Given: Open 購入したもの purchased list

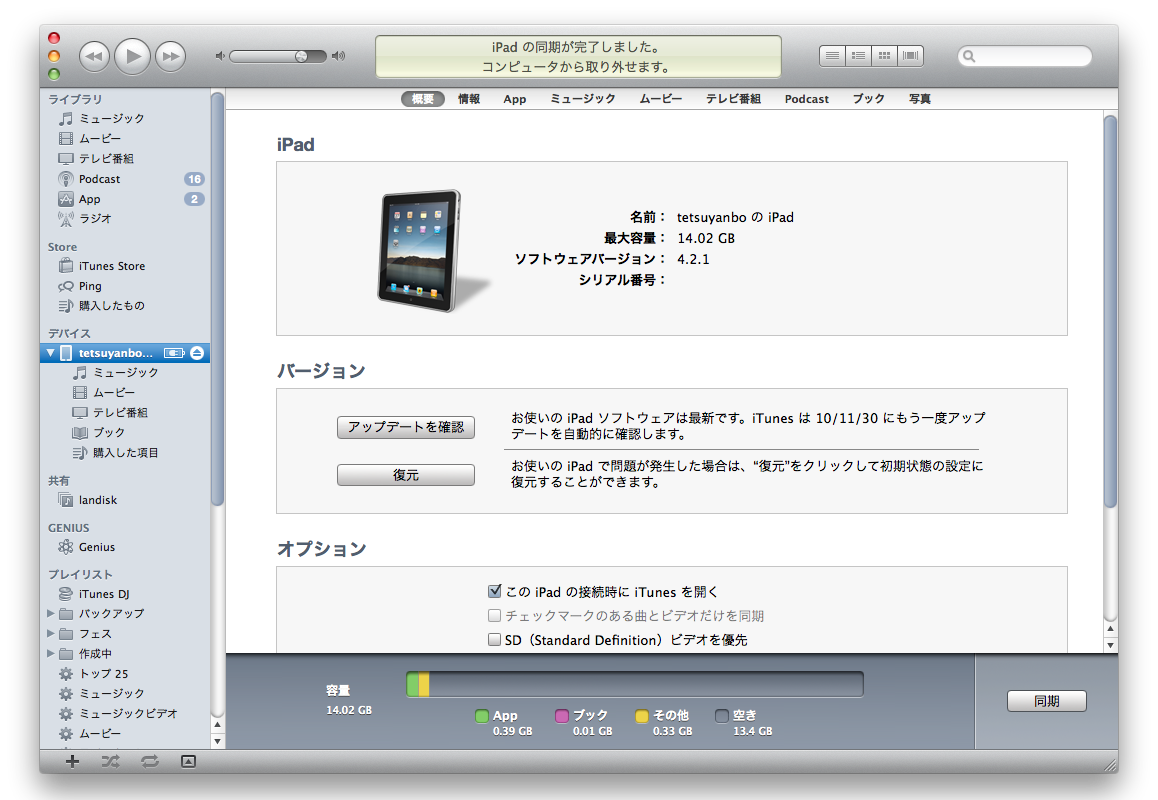Looking at the screenshot, I should click(125, 306).
